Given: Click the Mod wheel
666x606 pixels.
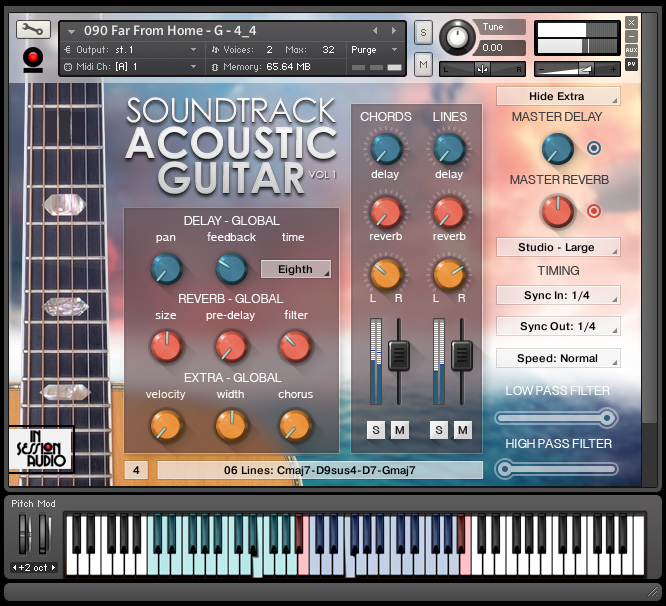Looking at the screenshot, I should tap(44, 534).
